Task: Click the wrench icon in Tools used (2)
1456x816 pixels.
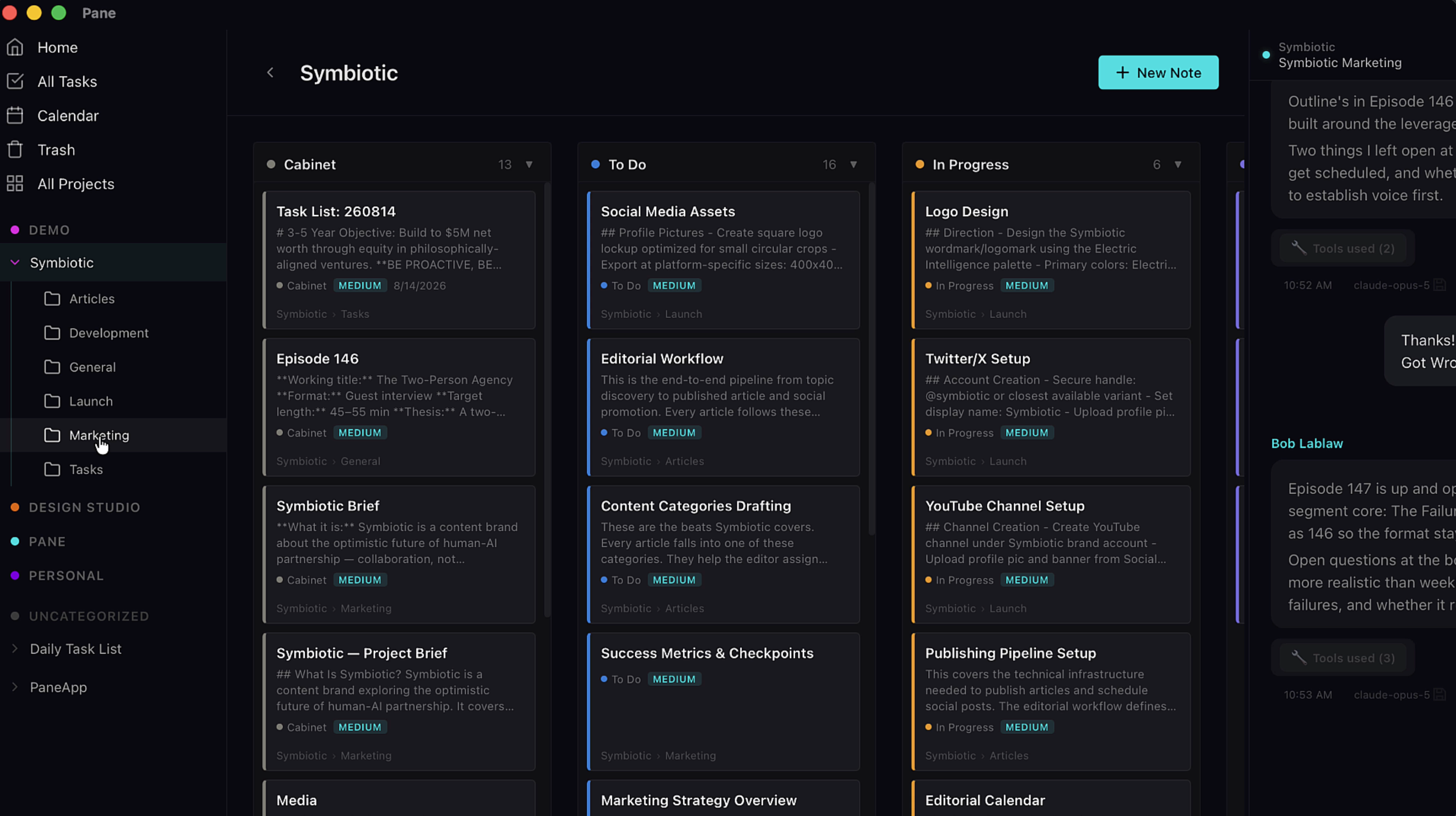Action: 1299,248
